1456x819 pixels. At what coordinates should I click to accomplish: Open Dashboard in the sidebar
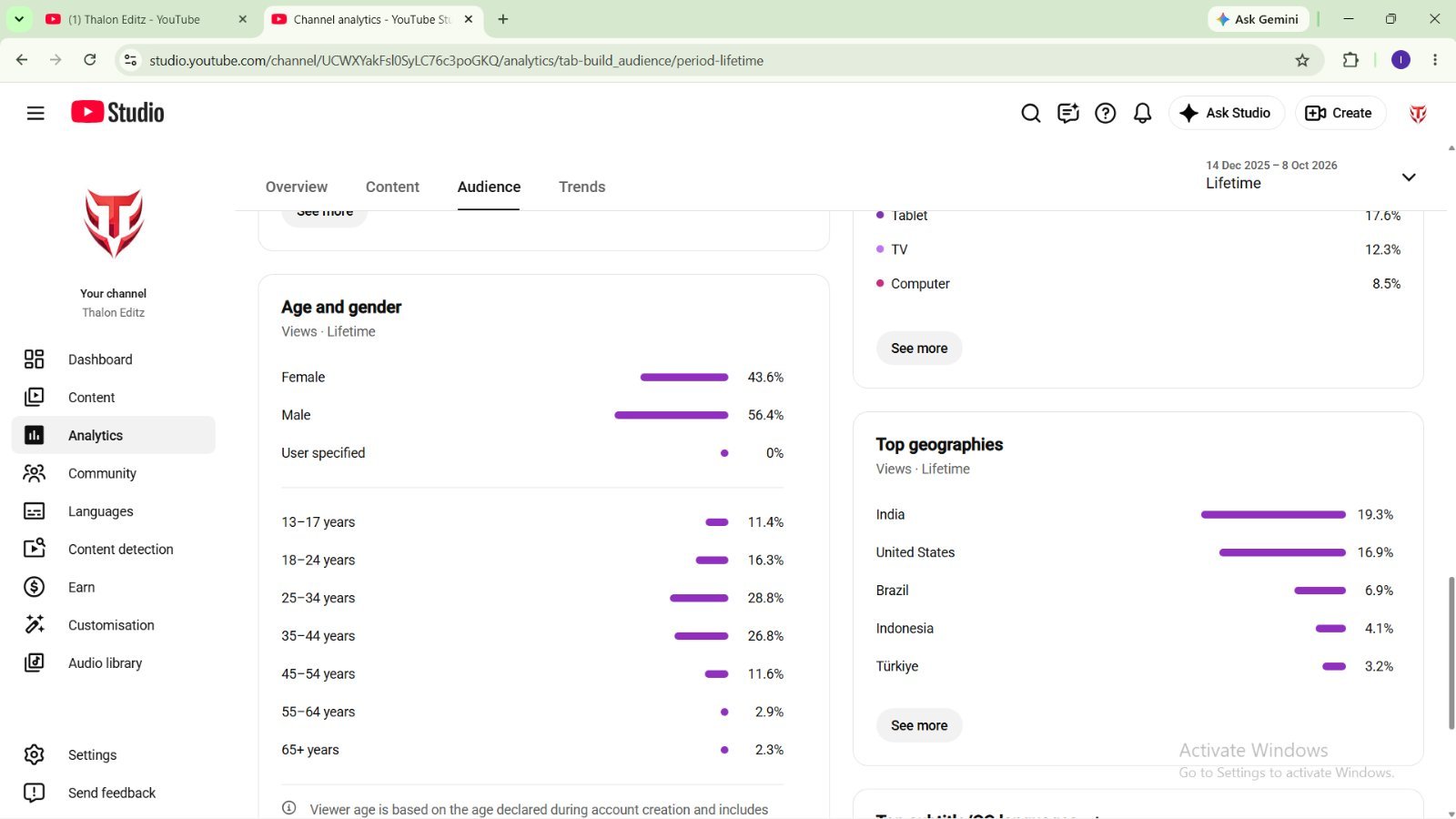tap(114, 359)
